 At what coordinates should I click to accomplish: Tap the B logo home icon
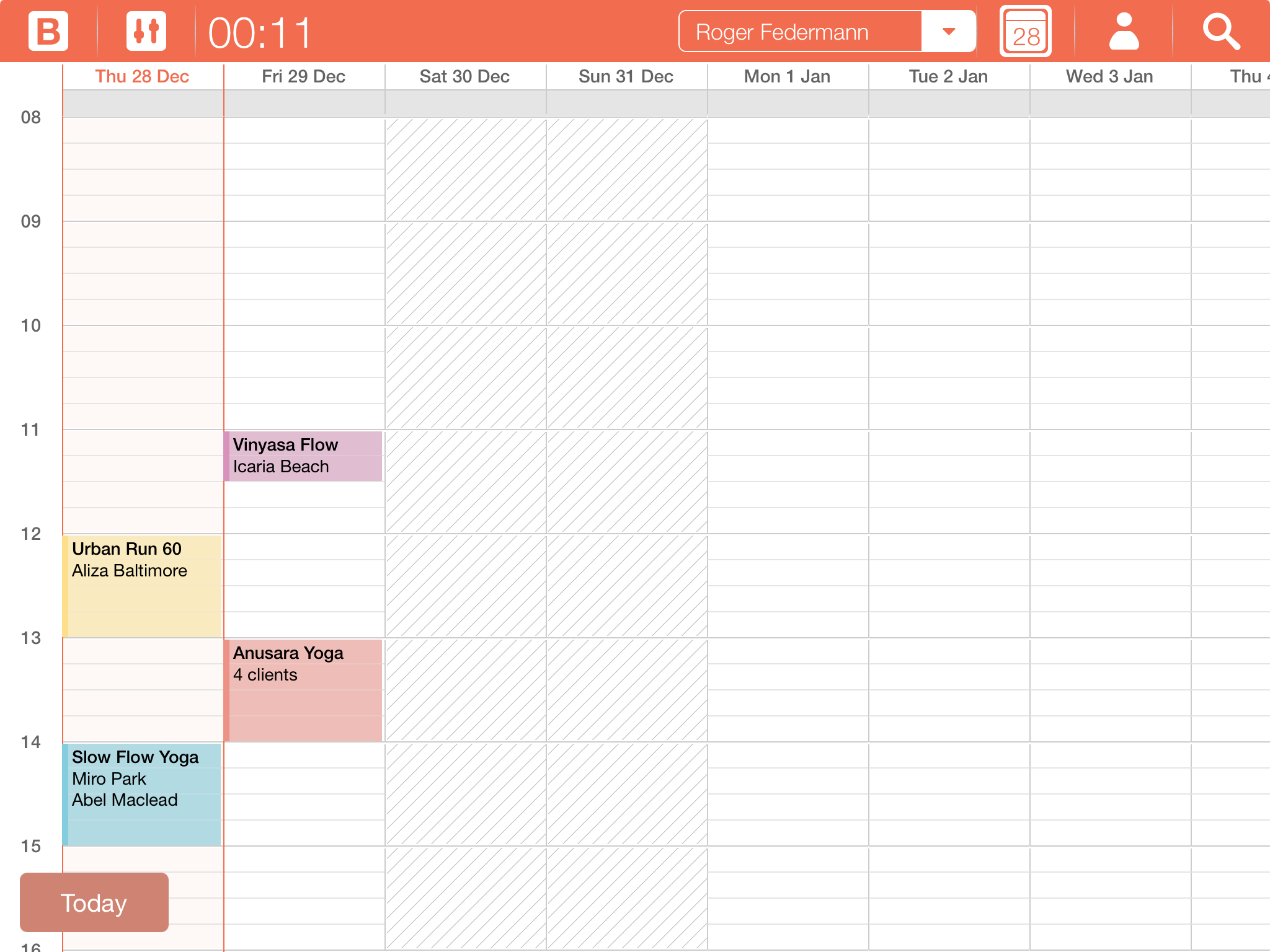[48, 31]
